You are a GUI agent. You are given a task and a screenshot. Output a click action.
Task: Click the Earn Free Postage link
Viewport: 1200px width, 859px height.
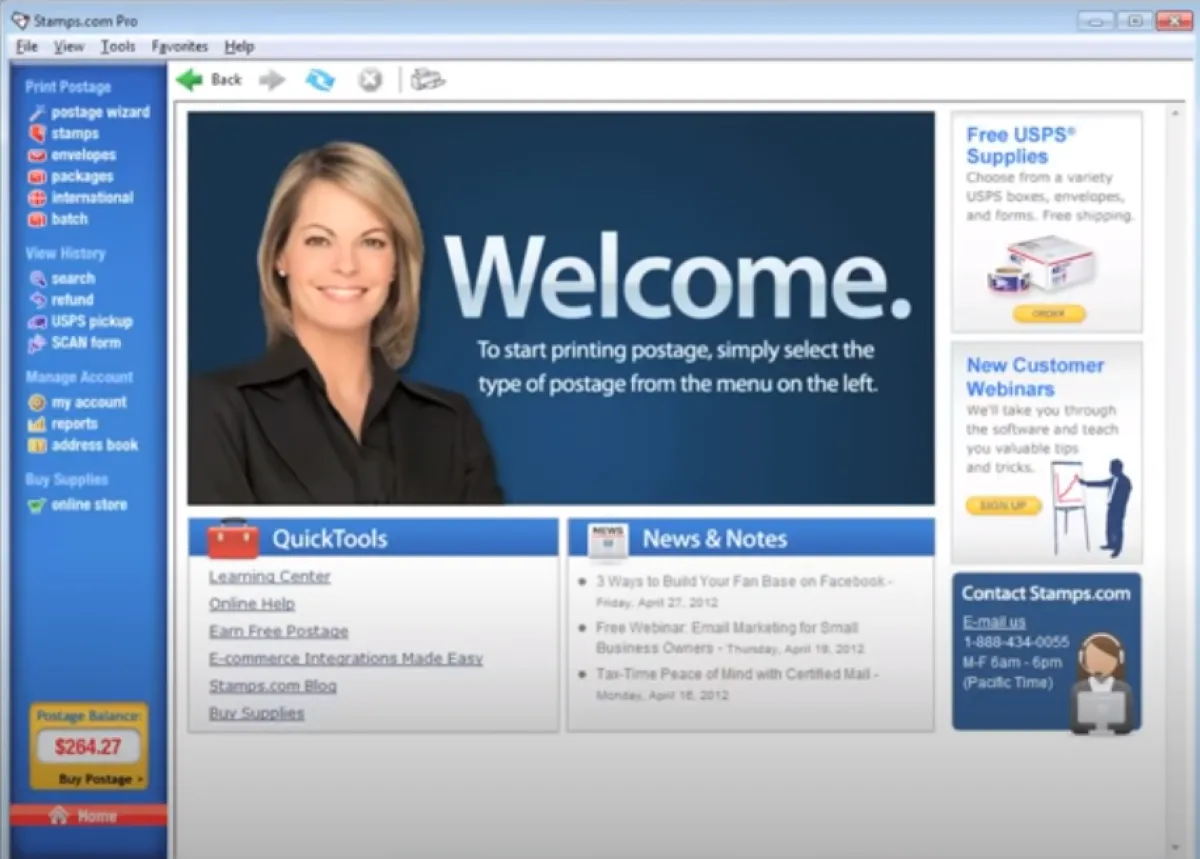pyautogui.click(x=279, y=631)
